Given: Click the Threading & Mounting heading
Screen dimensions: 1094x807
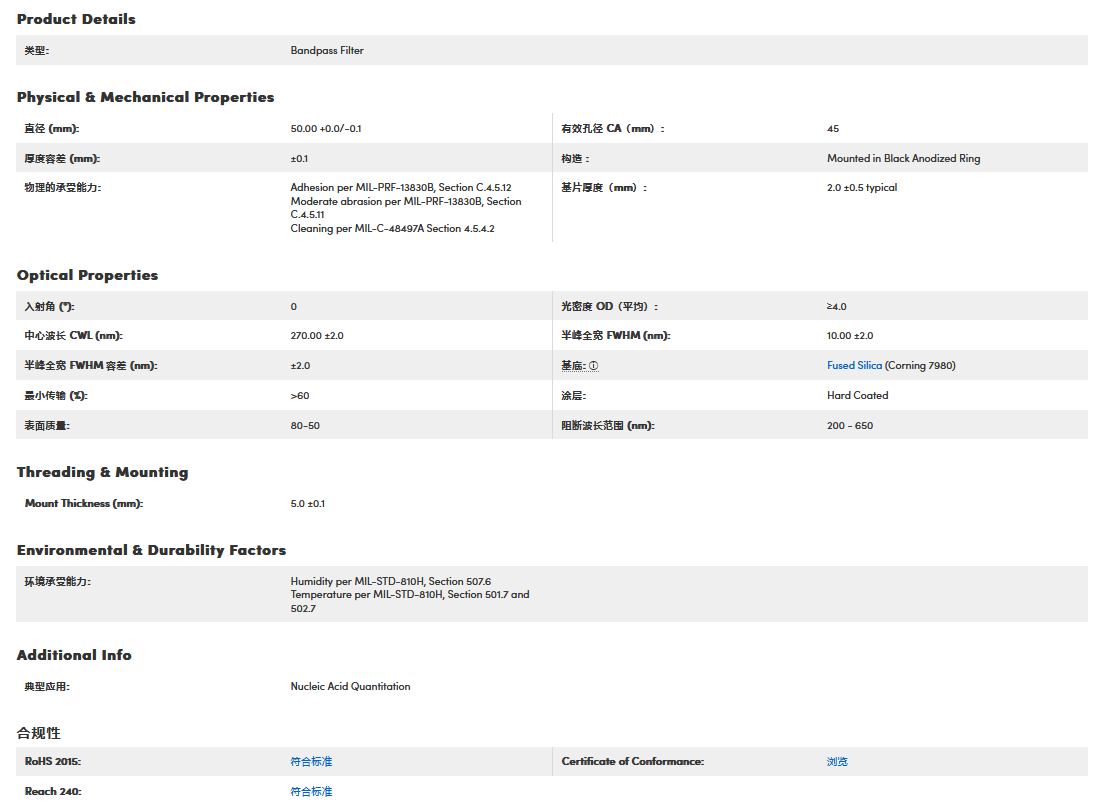Looking at the screenshot, I should 102,472.
